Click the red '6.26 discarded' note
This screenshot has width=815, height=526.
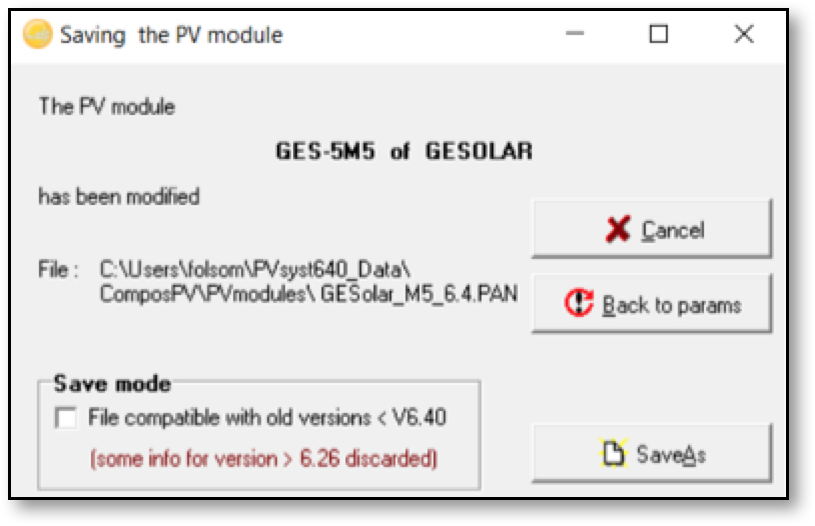pos(264,459)
